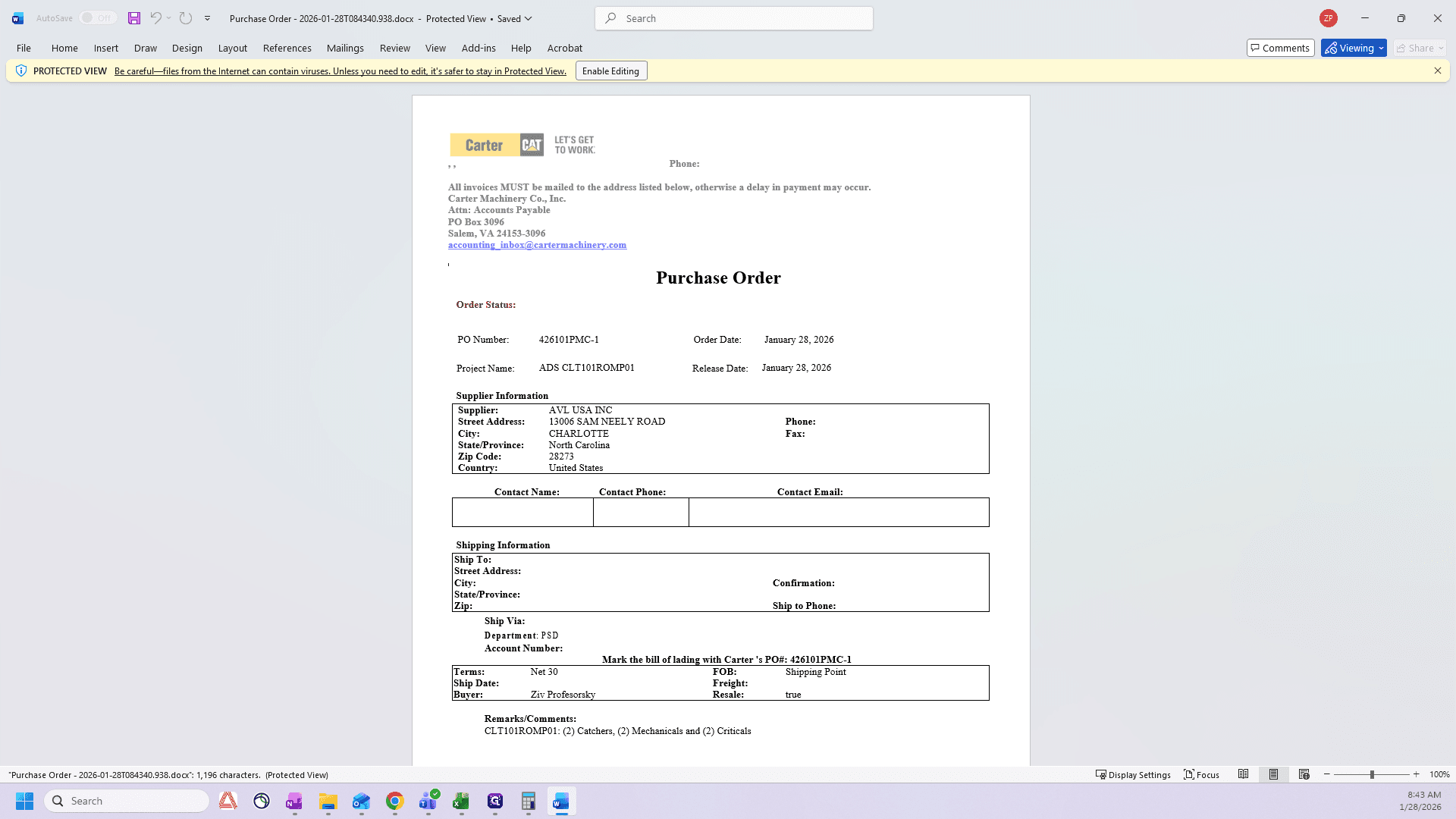Open the Mailings tab

[345, 48]
